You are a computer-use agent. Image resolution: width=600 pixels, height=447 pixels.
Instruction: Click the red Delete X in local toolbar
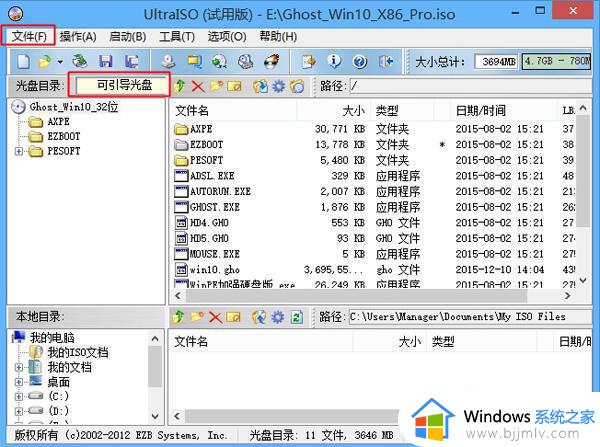click(x=215, y=317)
